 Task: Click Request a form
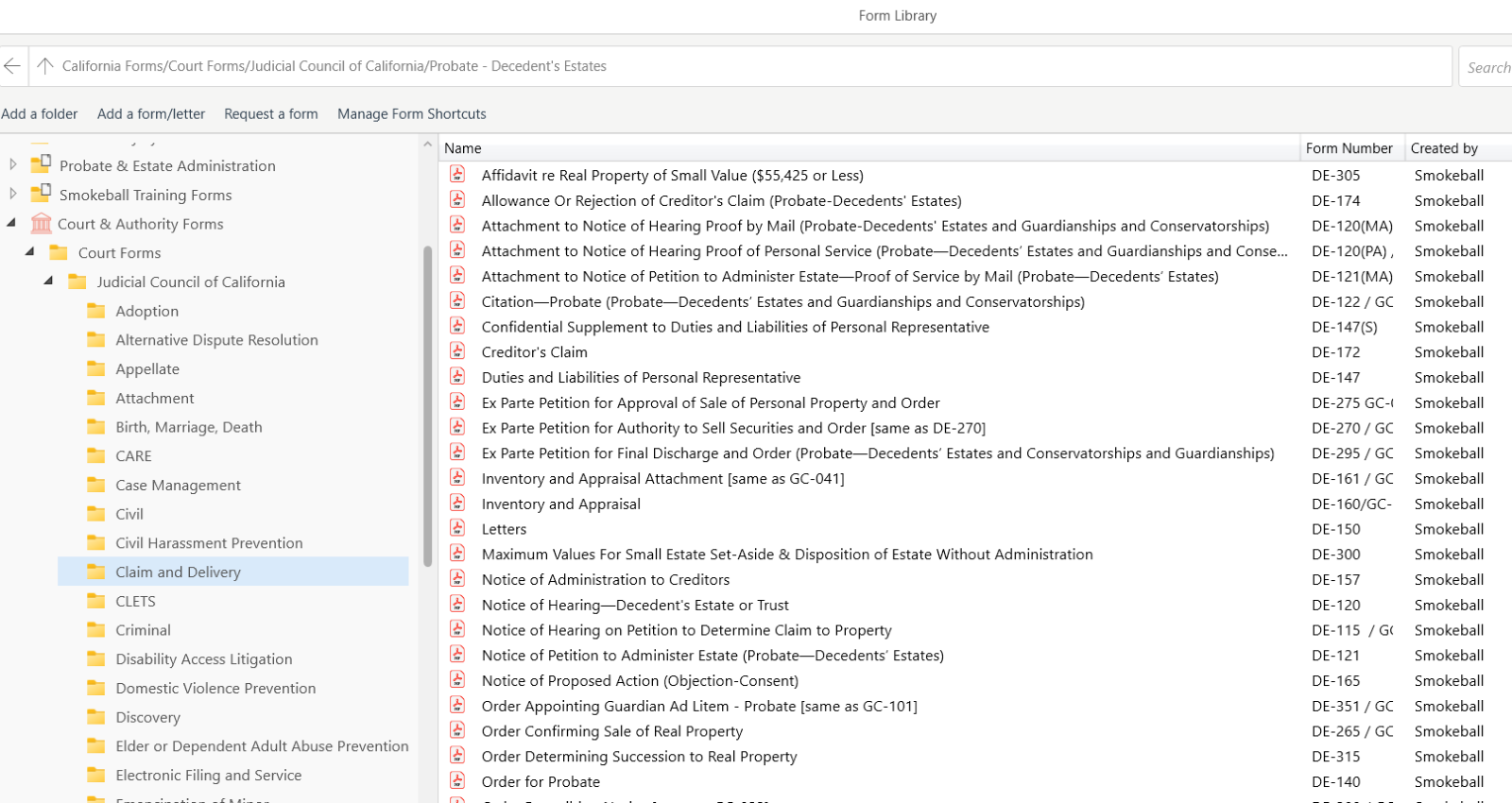tap(271, 114)
